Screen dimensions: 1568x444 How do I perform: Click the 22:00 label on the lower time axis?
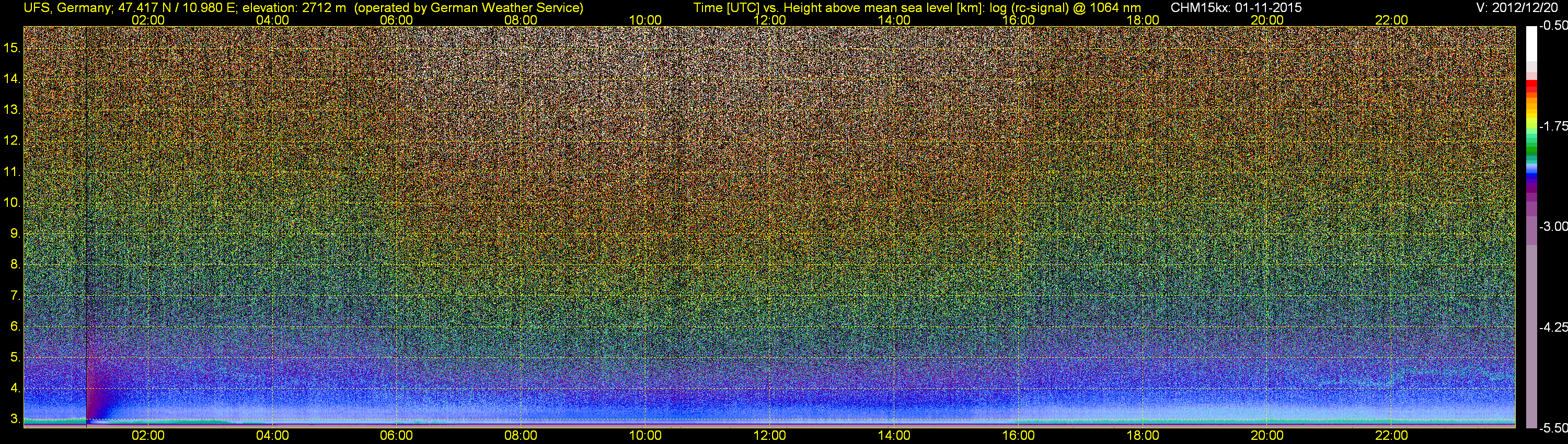1391,436
